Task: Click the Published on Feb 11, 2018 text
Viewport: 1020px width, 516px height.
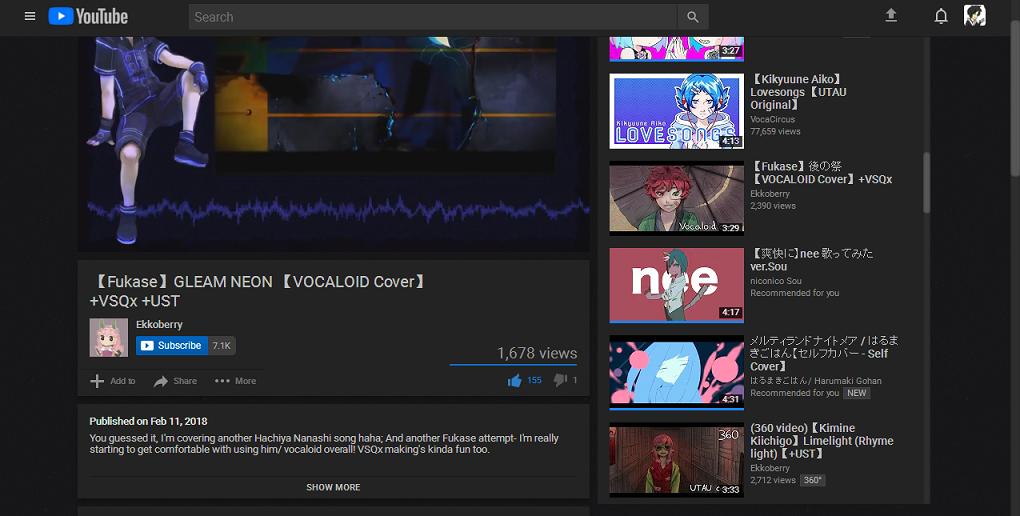Action: pyautogui.click(x=148, y=421)
